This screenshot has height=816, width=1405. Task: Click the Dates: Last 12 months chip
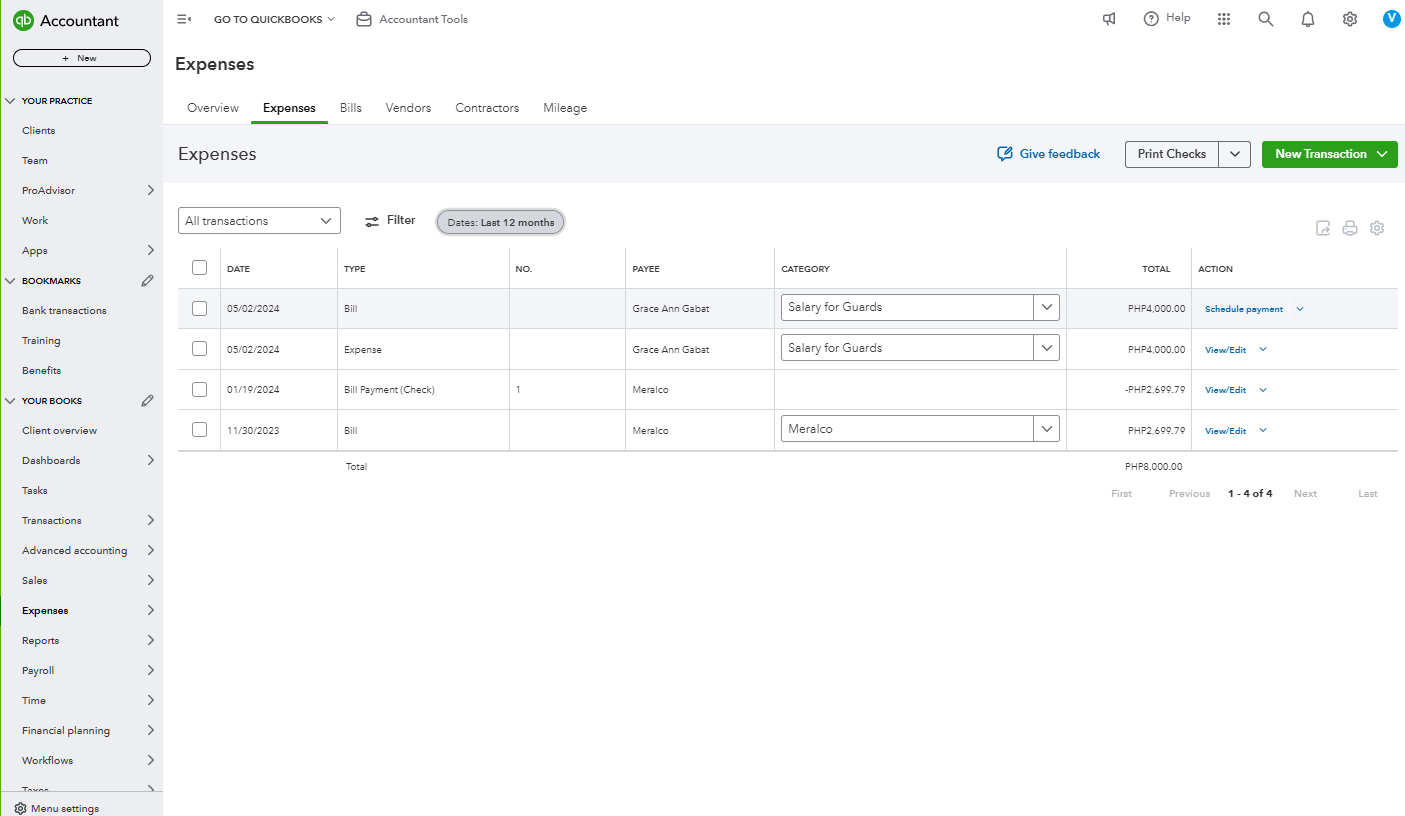(501, 222)
